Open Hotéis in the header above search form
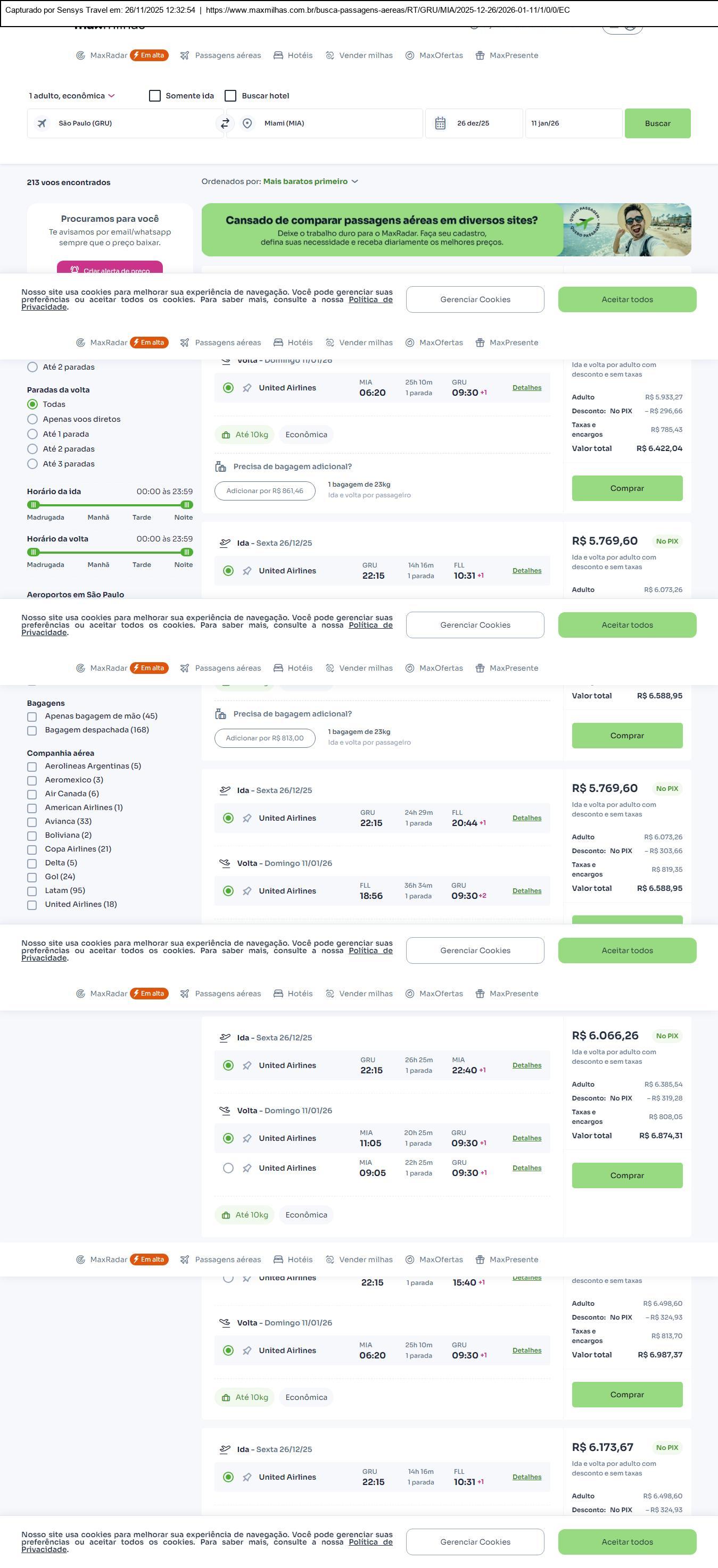Screen dimensions: 718x1568 click(293, 55)
